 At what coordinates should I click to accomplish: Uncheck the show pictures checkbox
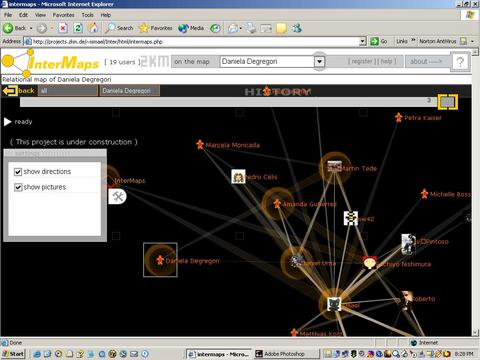(x=18, y=187)
